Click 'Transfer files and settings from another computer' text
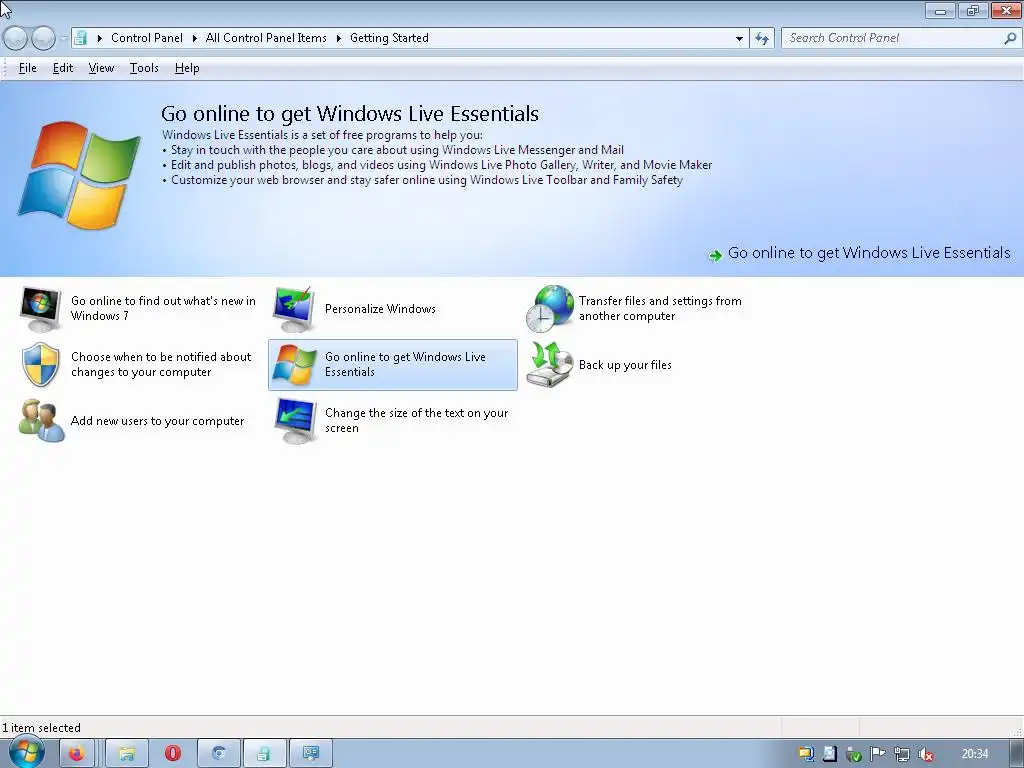The height and width of the screenshot is (768, 1024). [x=660, y=308]
